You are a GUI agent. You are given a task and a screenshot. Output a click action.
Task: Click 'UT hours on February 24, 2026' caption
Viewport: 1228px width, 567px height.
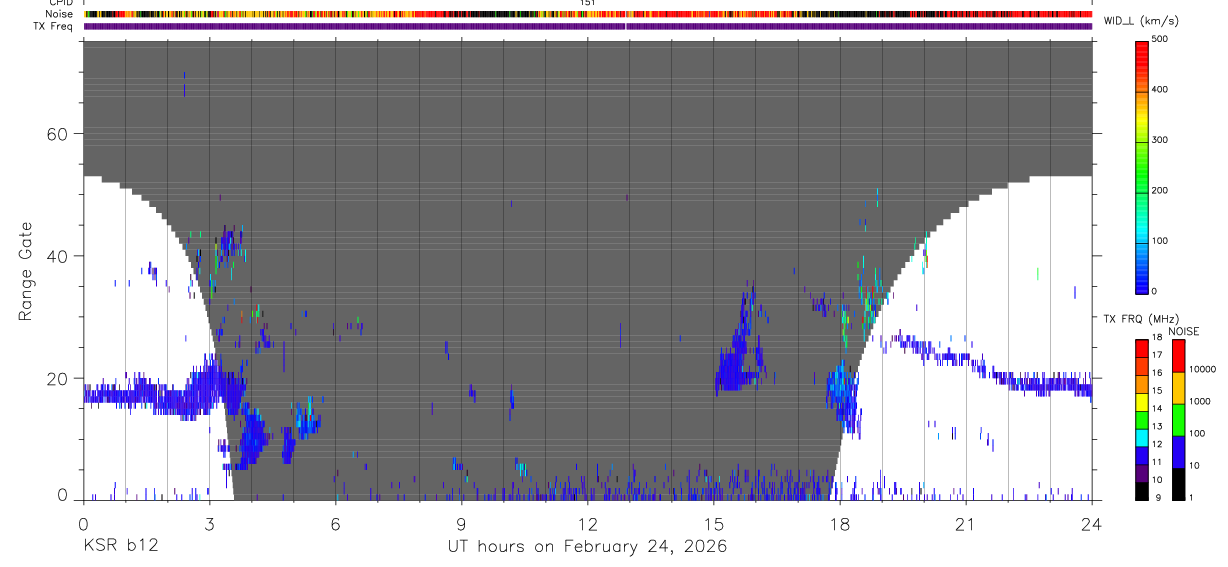588,547
